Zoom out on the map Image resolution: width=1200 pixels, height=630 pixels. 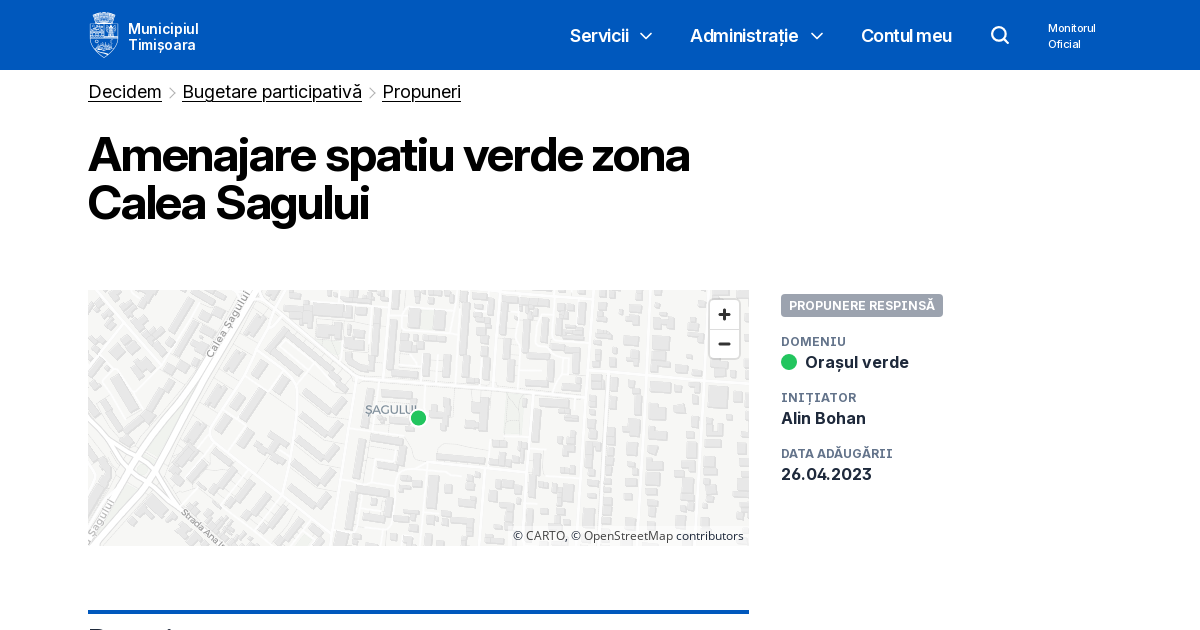pyautogui.click(x=724, y=344)
